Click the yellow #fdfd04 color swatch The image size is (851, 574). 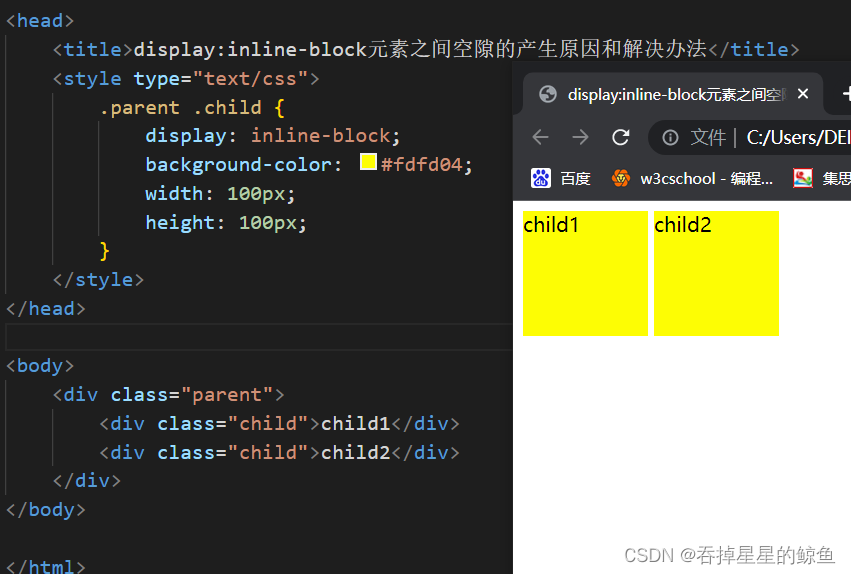coord(369,162)
